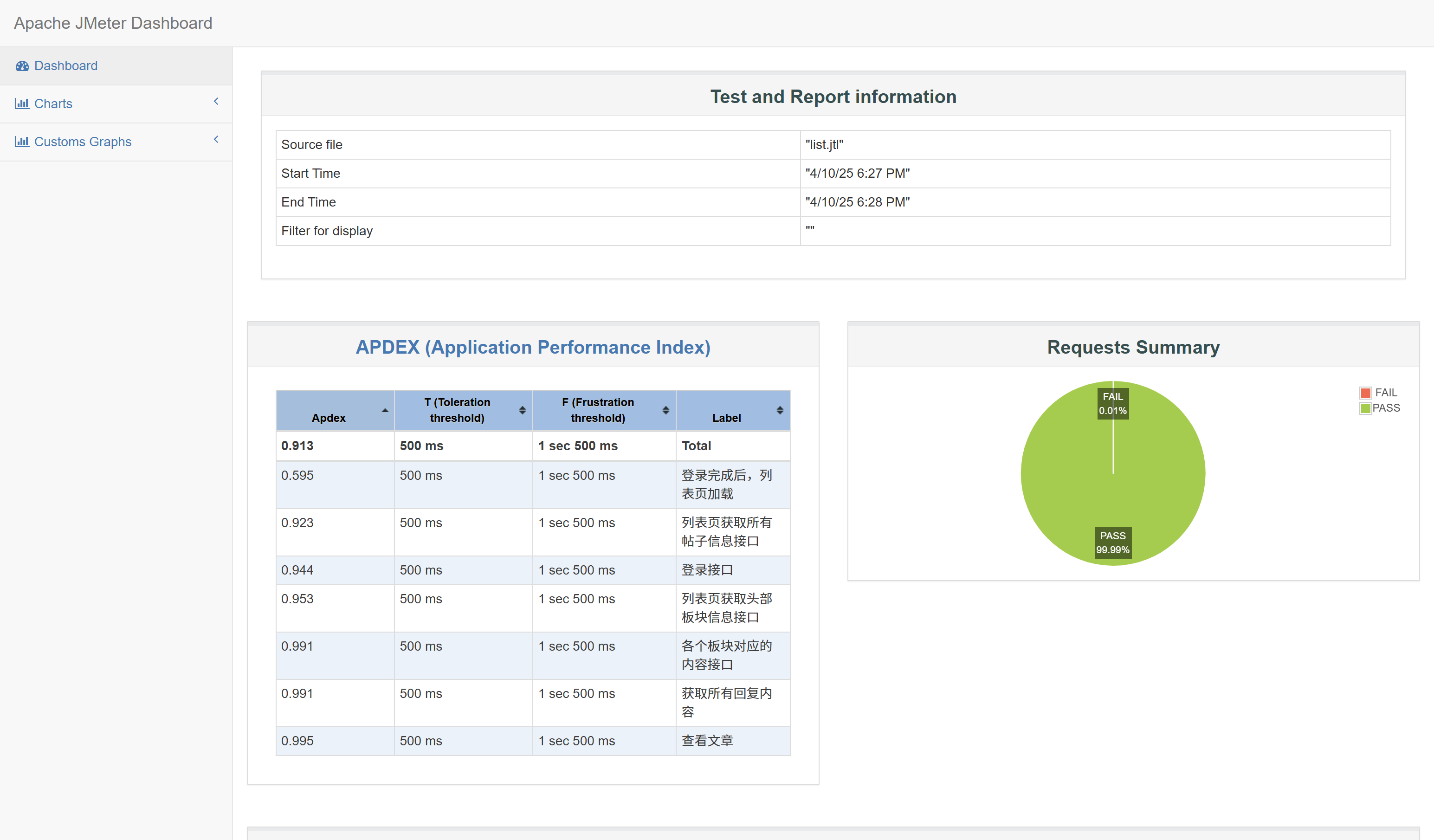
Task: Click the Dashboard gauge icon in sidebar
Action: (x=22, y=66)
